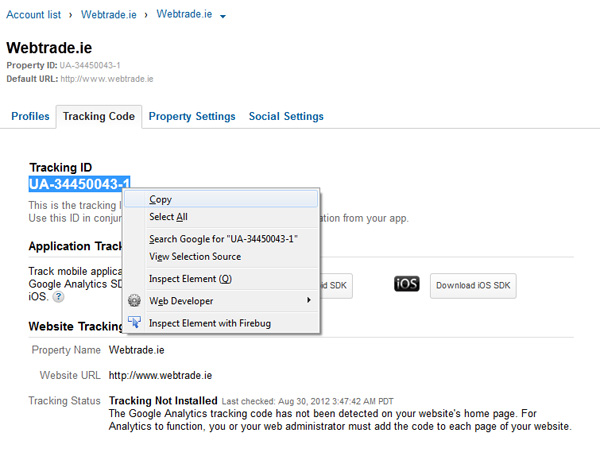Click the highlighted tracking ID UA-34450043-1
This screenshot has width=600, height=456.
pyautogui.click(x=79, y=184)
